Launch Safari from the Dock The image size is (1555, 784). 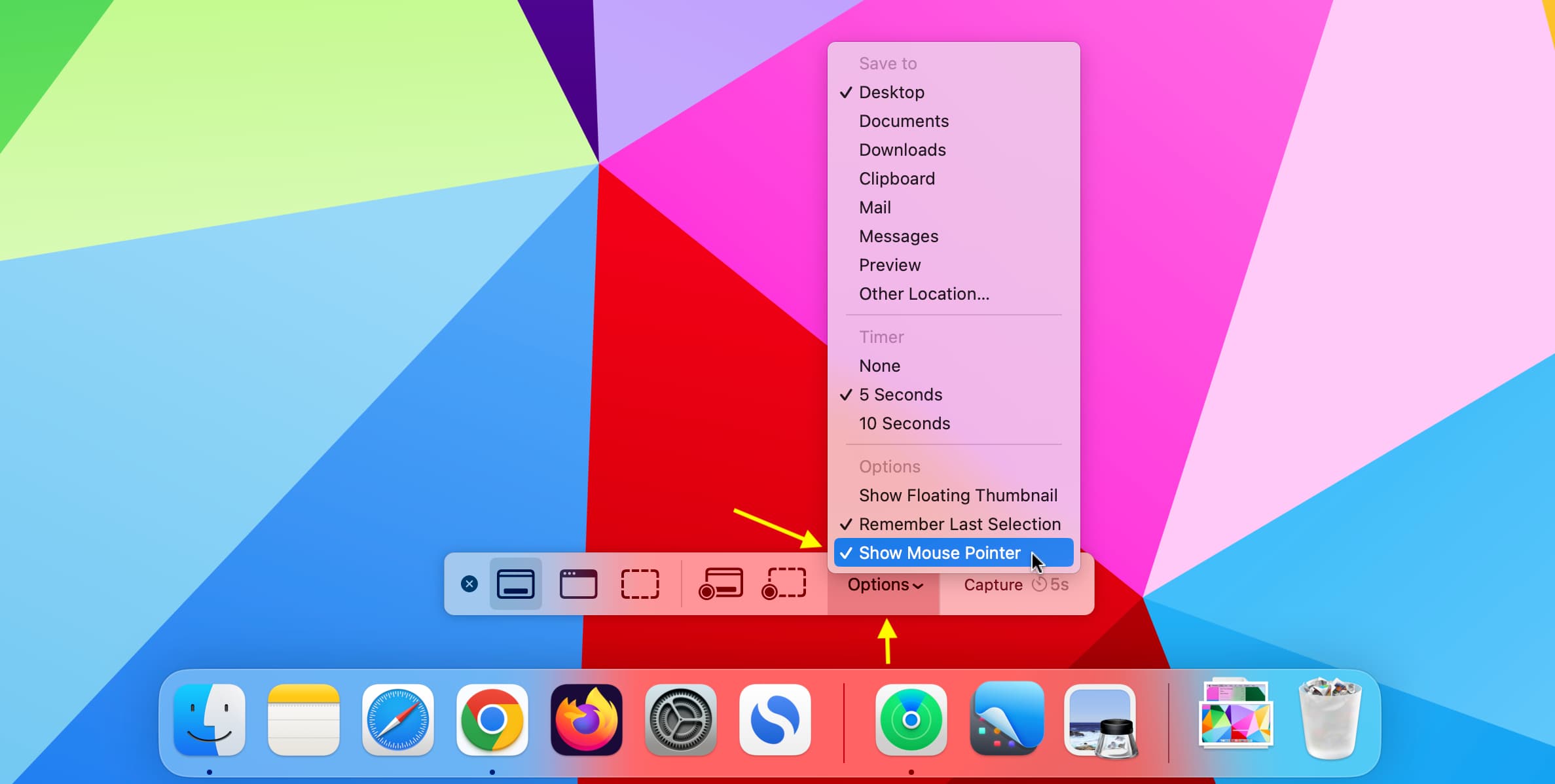(x=398, y=720)
